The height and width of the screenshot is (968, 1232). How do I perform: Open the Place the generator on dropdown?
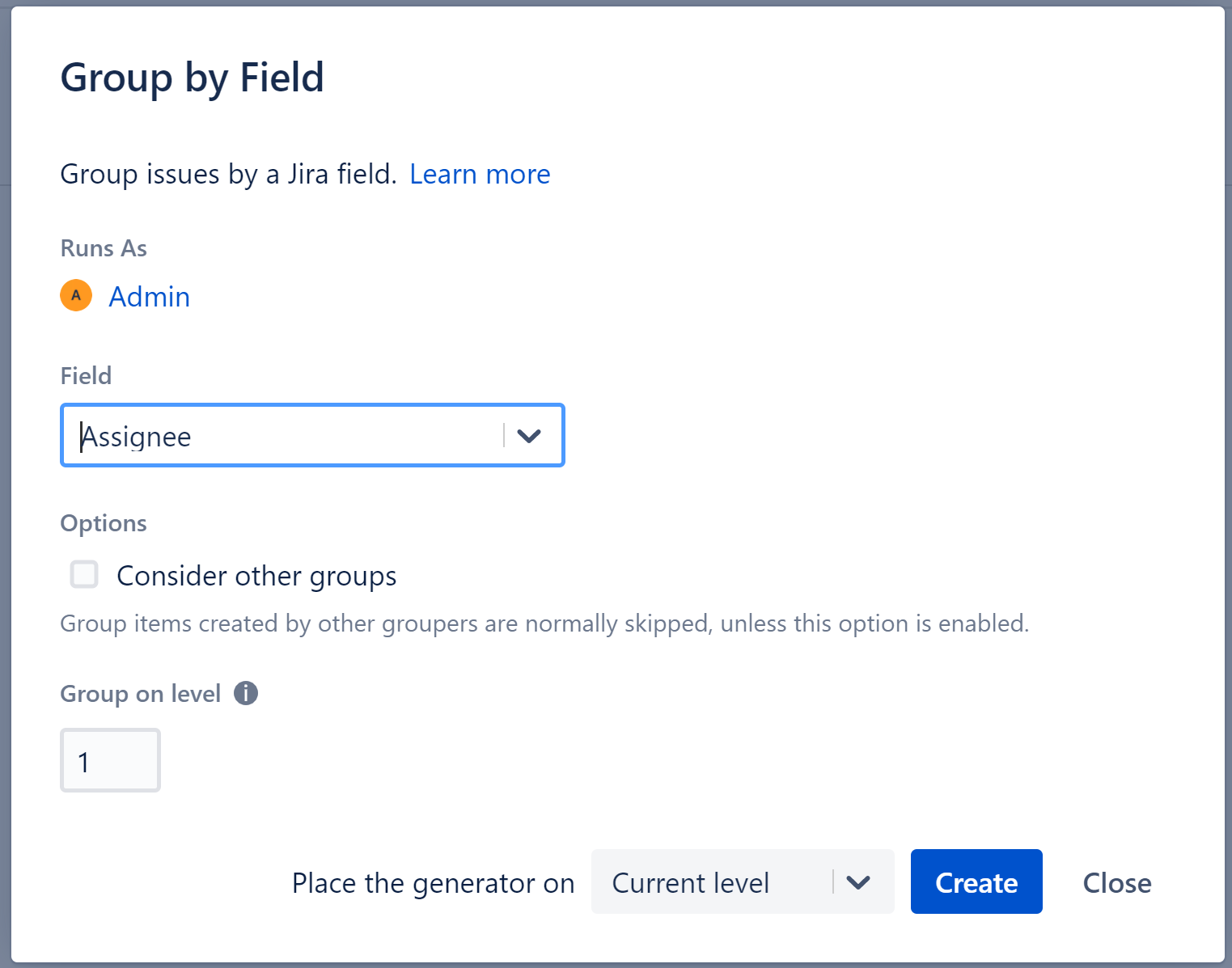742,882
